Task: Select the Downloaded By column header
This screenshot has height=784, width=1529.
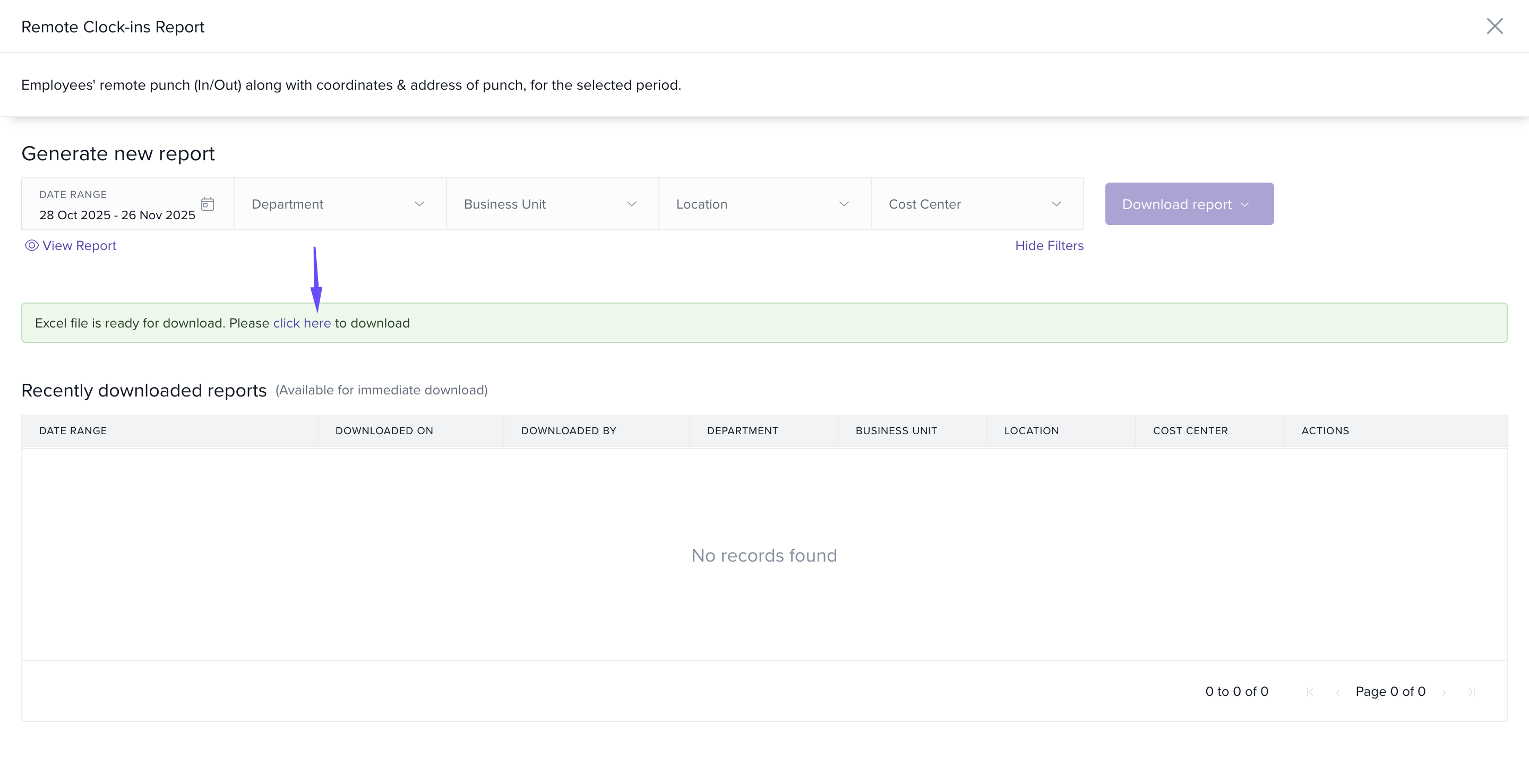Action: [x=568, y=431]
